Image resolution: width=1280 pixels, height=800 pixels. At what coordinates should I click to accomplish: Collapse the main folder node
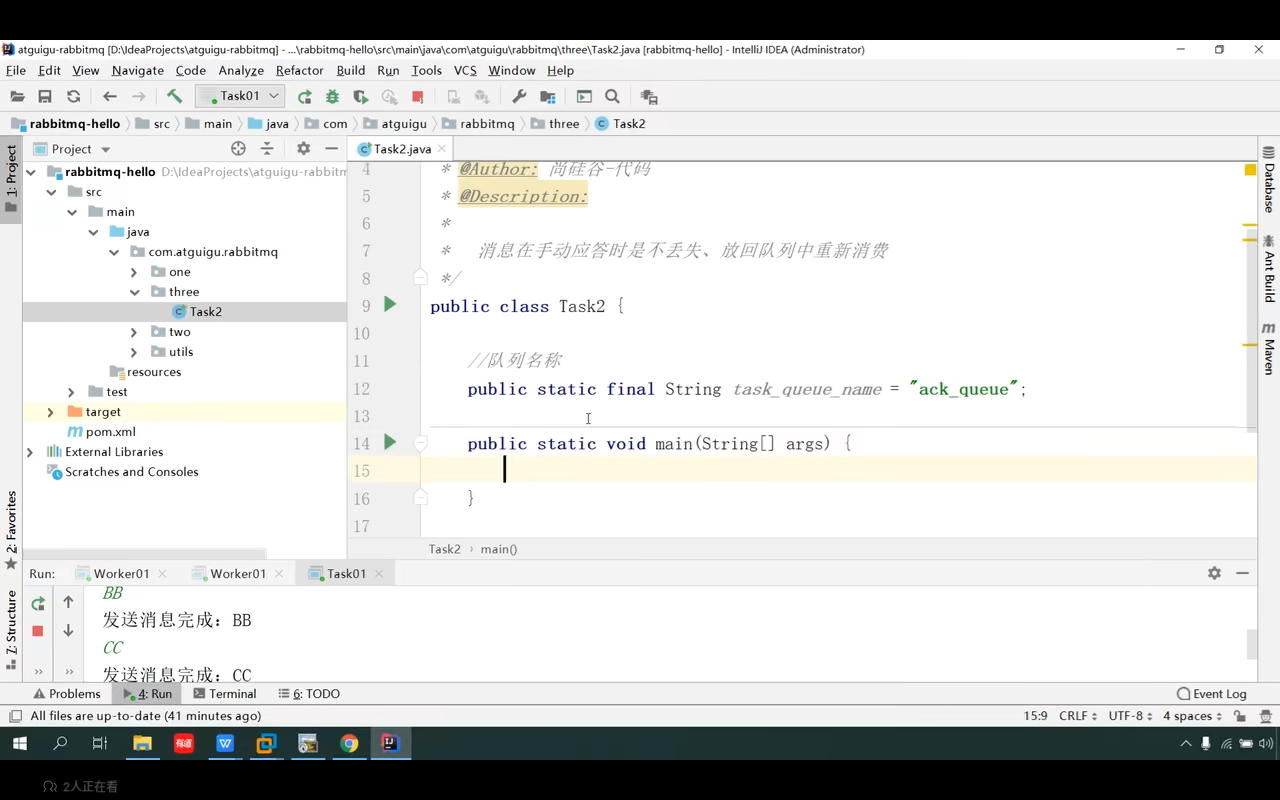point(72,212)
